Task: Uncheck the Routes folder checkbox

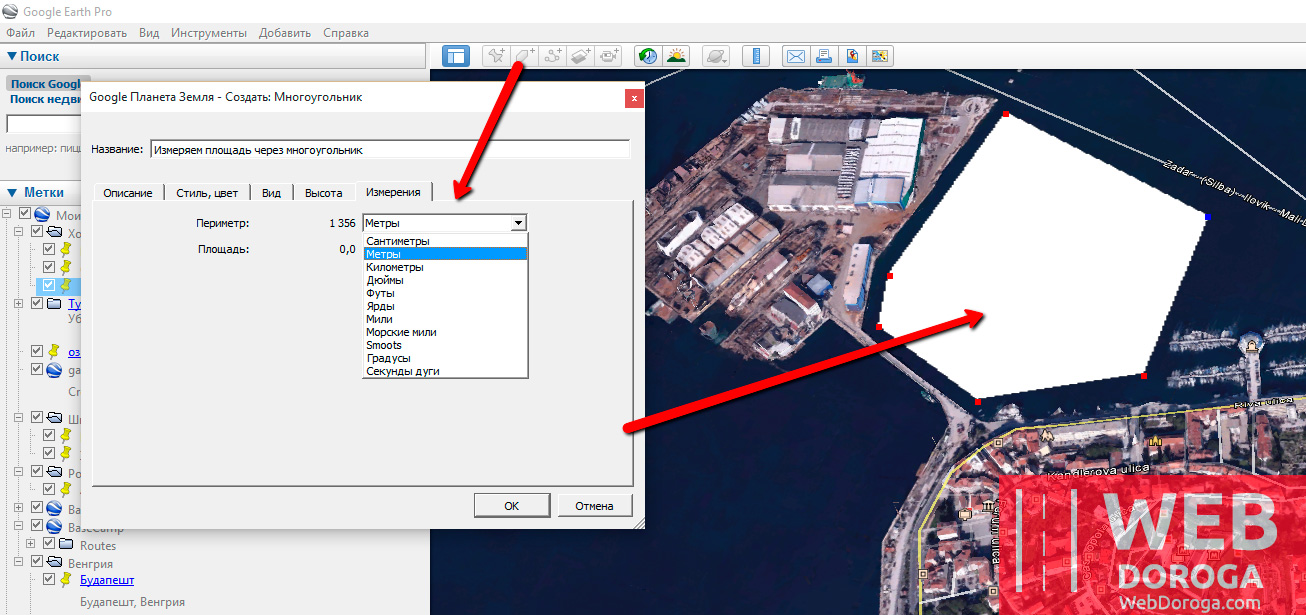Action: [48, 545]
